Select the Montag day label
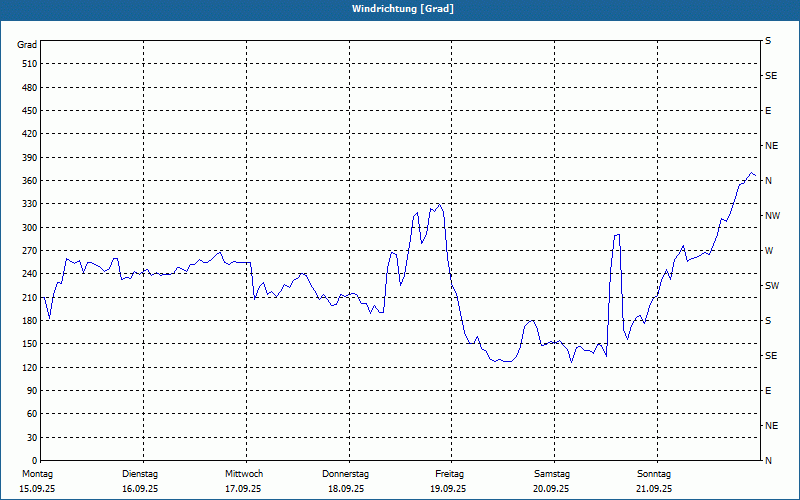 [x=36, y=474]
